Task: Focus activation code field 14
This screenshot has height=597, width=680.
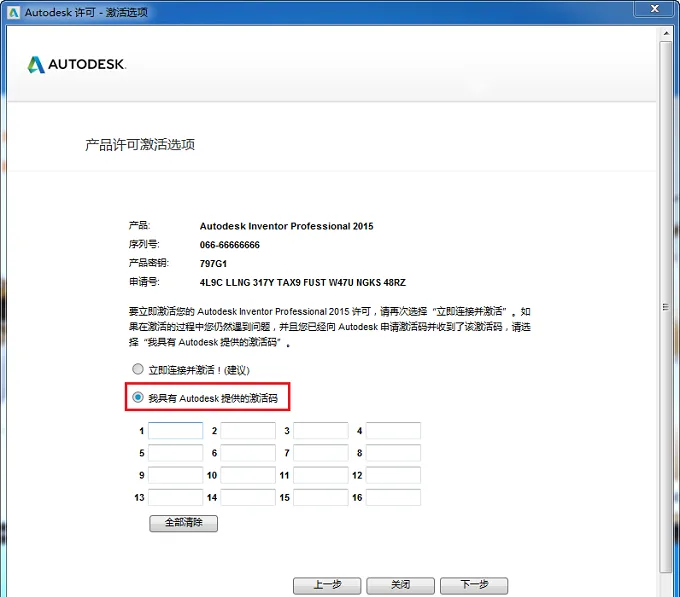Action: 248,497
